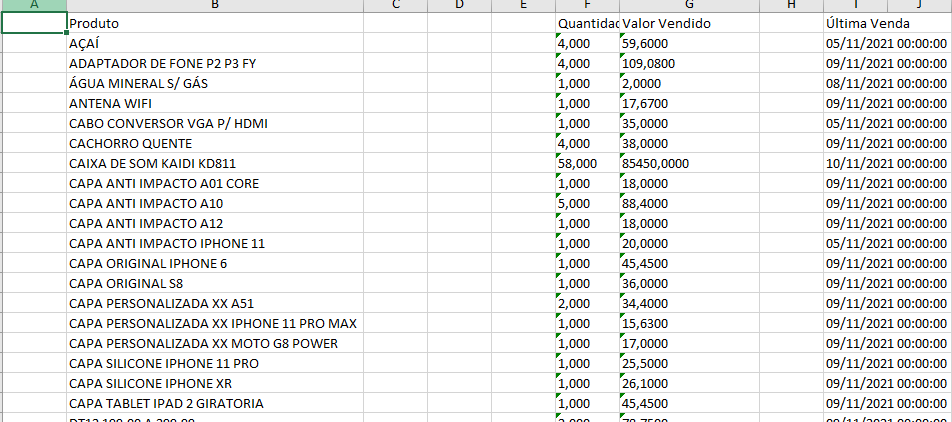
Task: Click the date 08/11/2021 00:00:00 cell
Action: coord(886,83)
